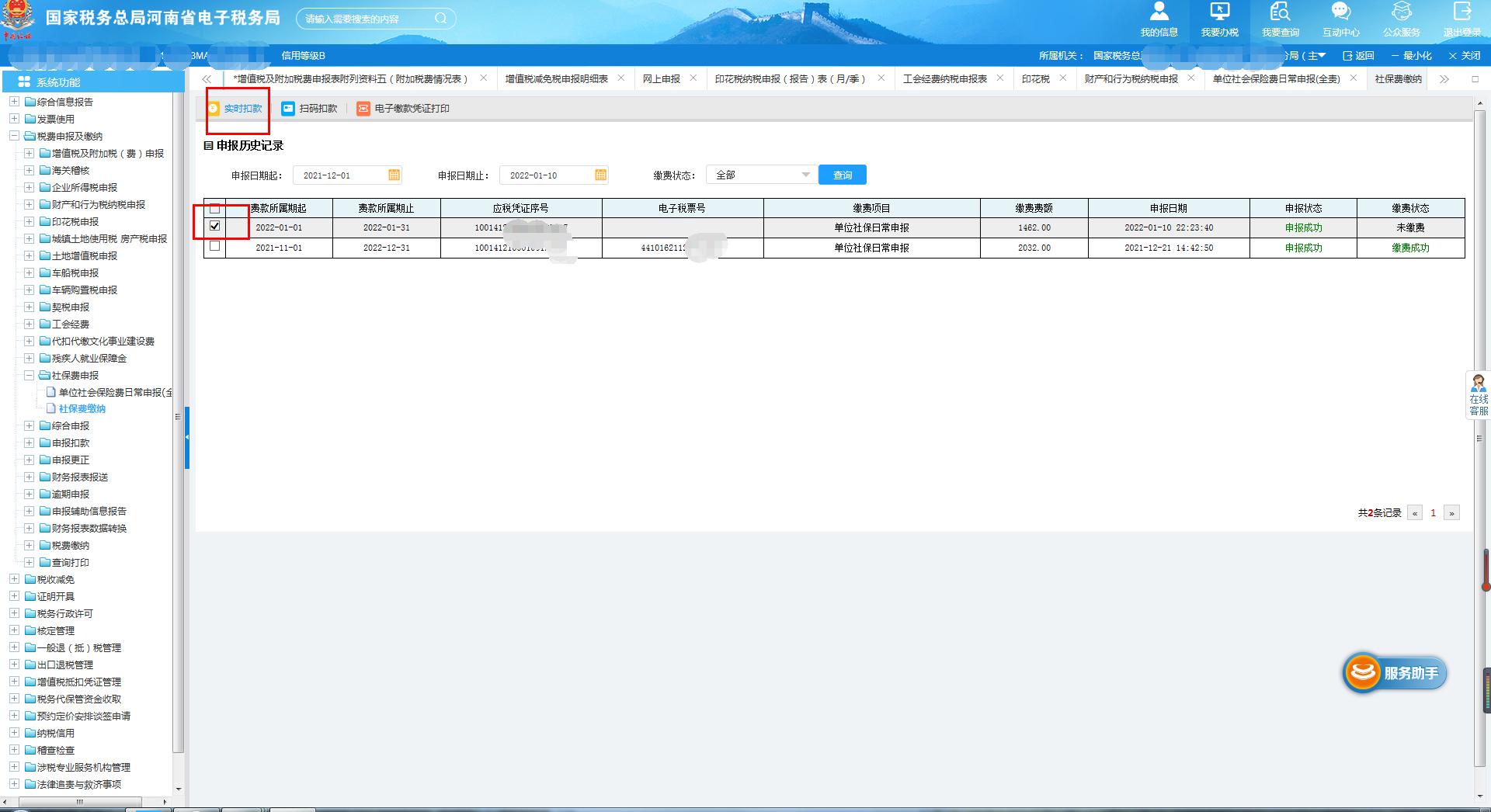The height and width of the screenshot is (812, 1491).
Task: Switch to the 印花税 tab
Action: [1035, 79]
